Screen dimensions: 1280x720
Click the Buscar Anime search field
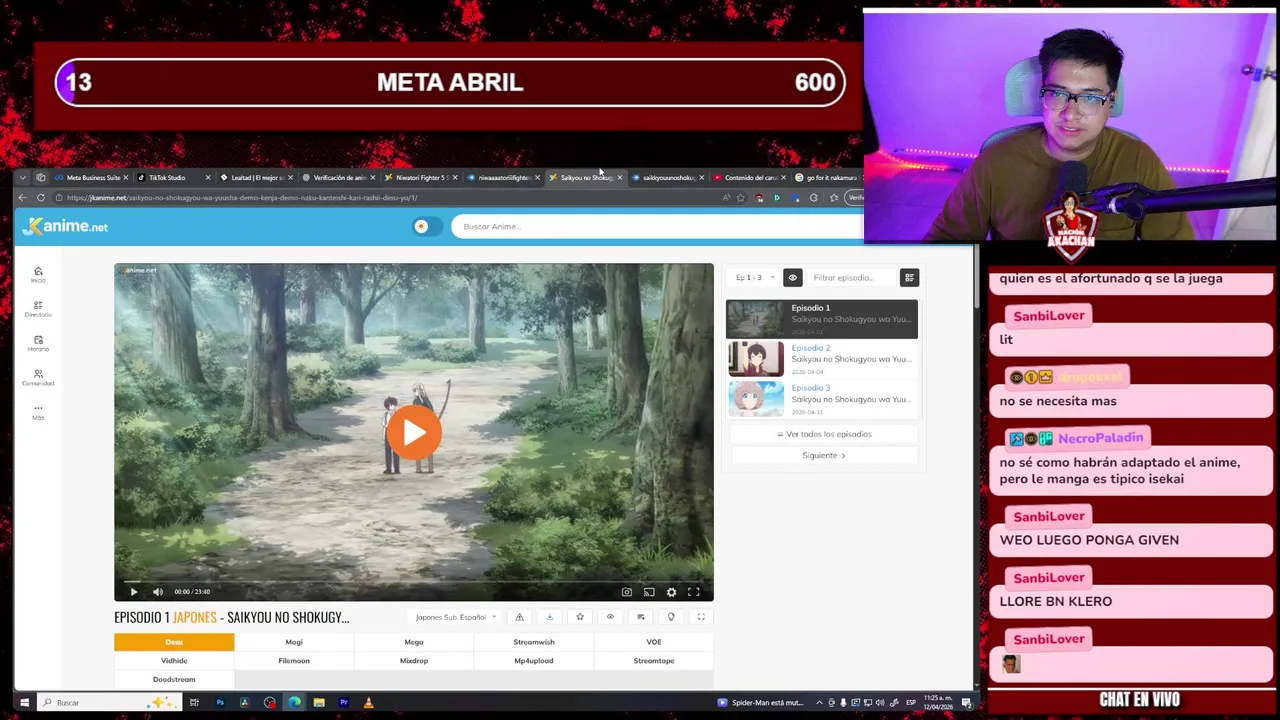(x=655, y=227)
